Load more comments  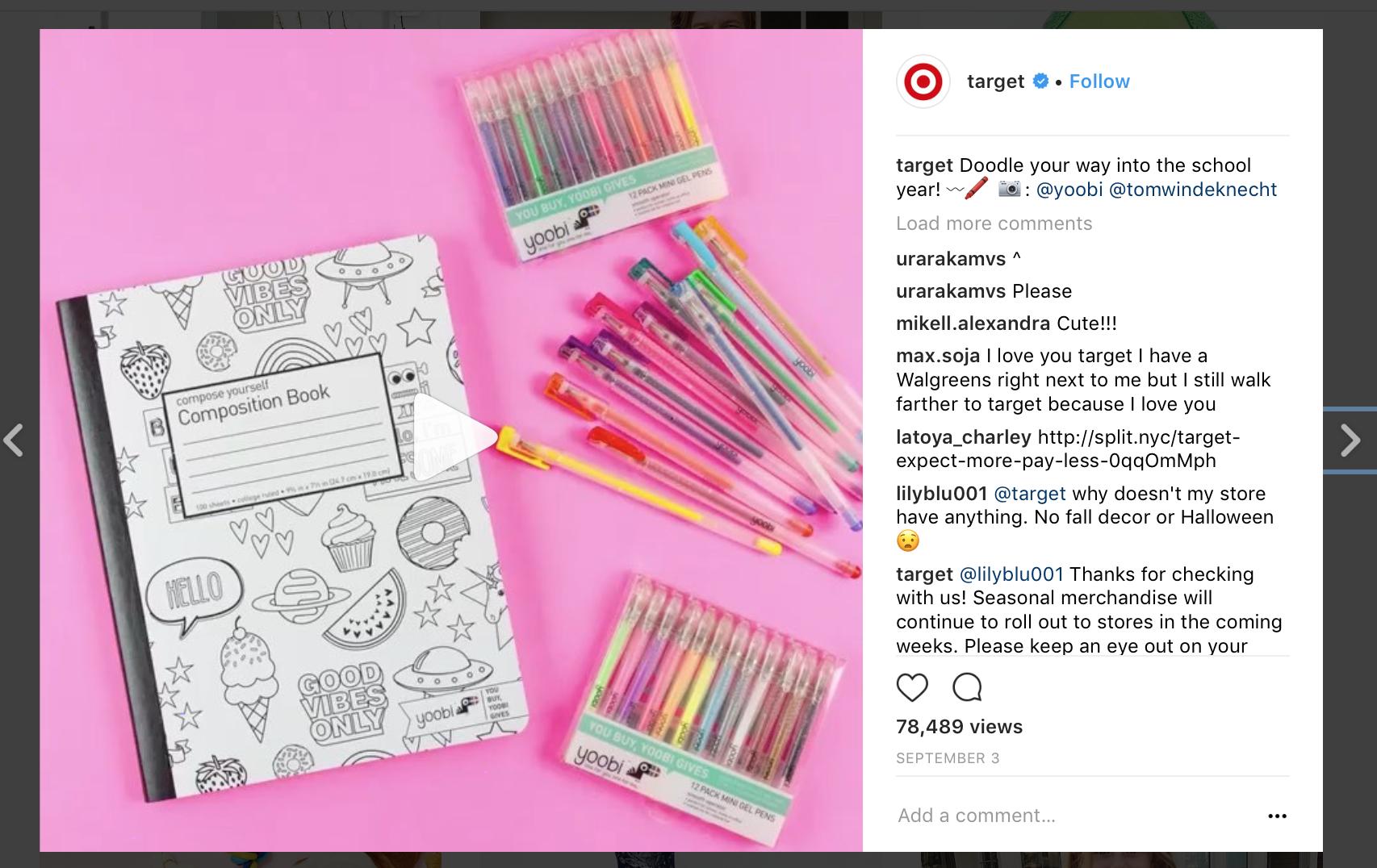point(994,223)
